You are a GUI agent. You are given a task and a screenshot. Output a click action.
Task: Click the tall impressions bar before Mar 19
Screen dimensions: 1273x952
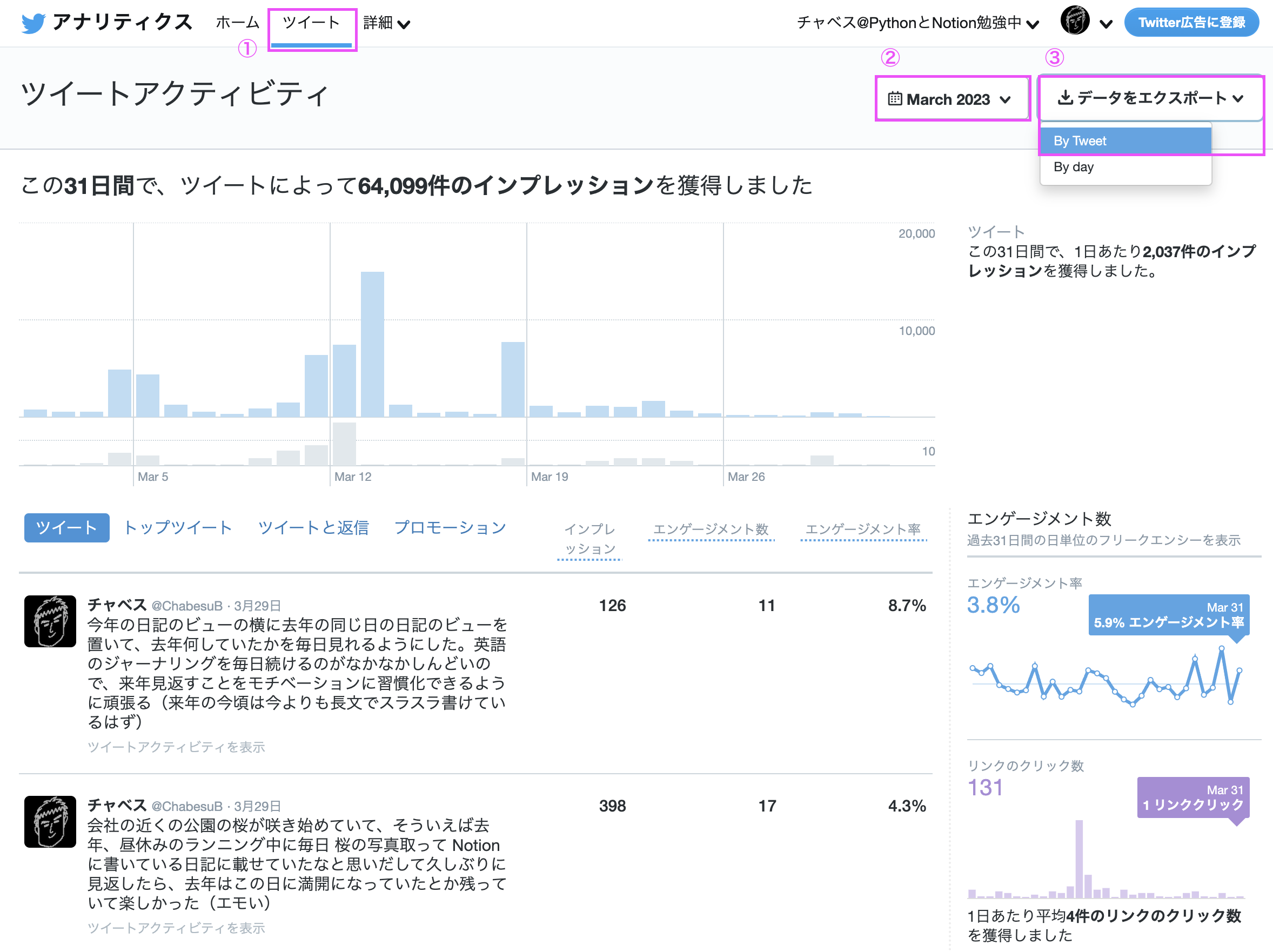tap(513, 379)
